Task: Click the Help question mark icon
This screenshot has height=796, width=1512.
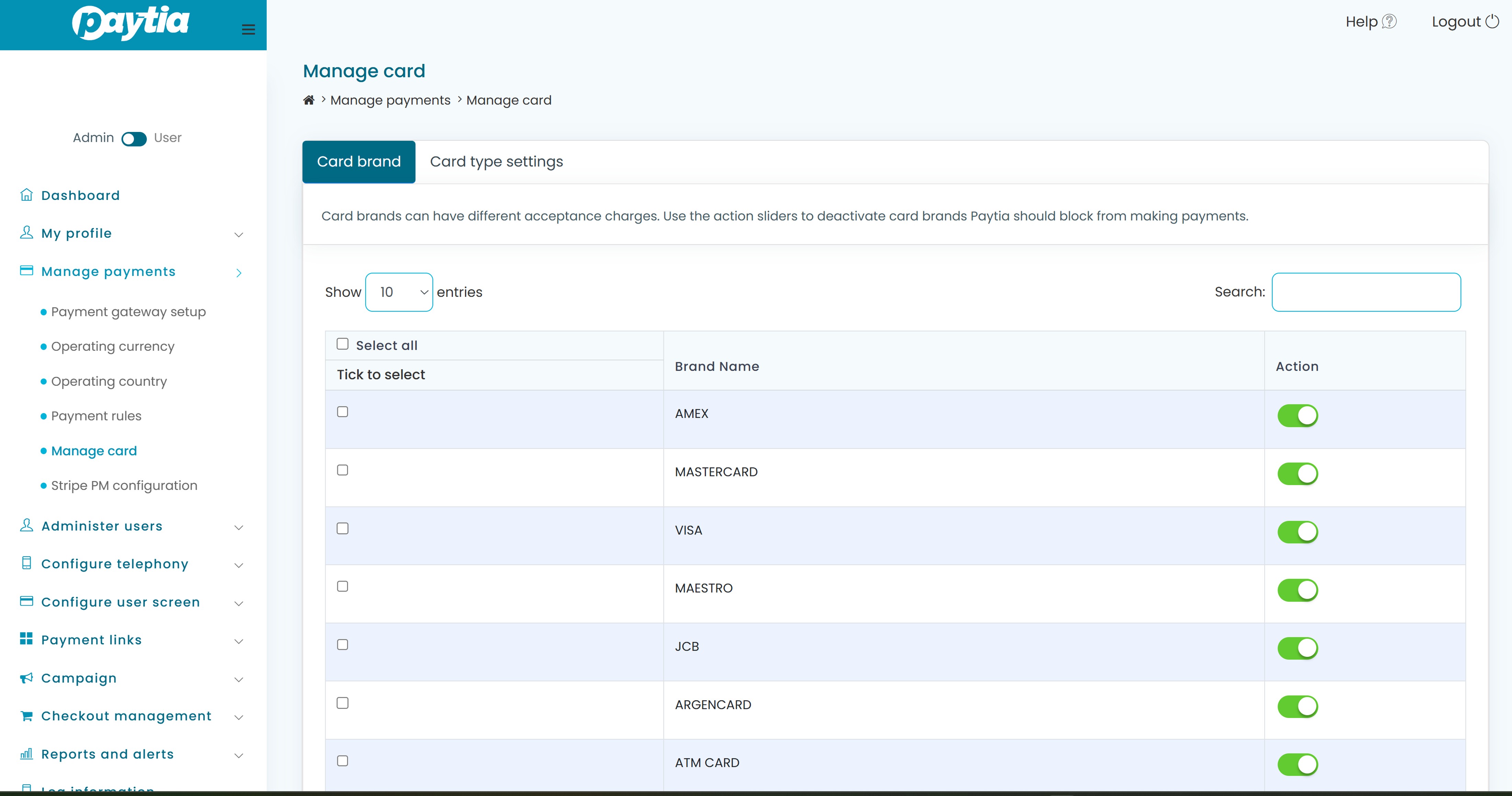Action: [1389, 22]
